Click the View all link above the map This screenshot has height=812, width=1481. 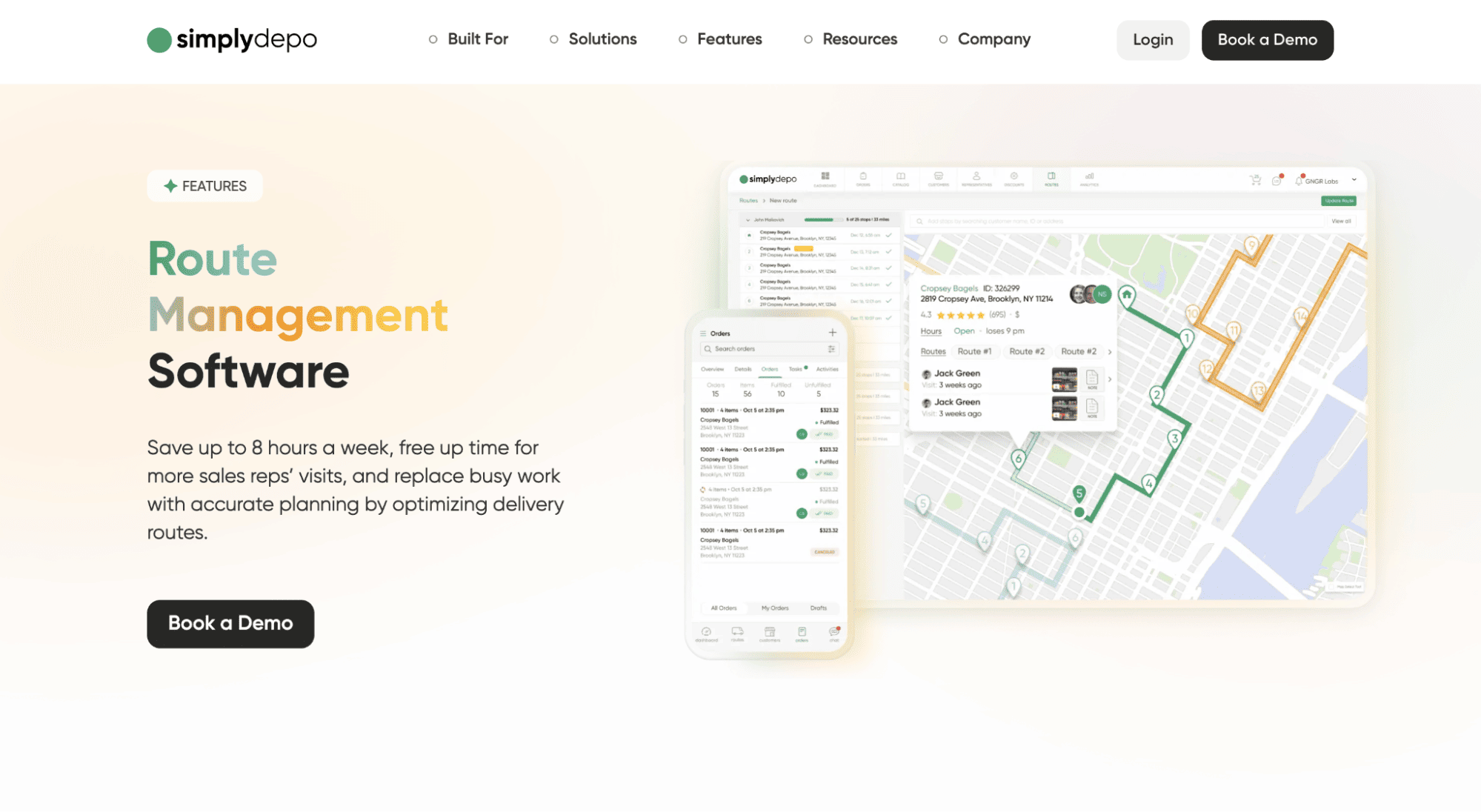click(1341, 220)
